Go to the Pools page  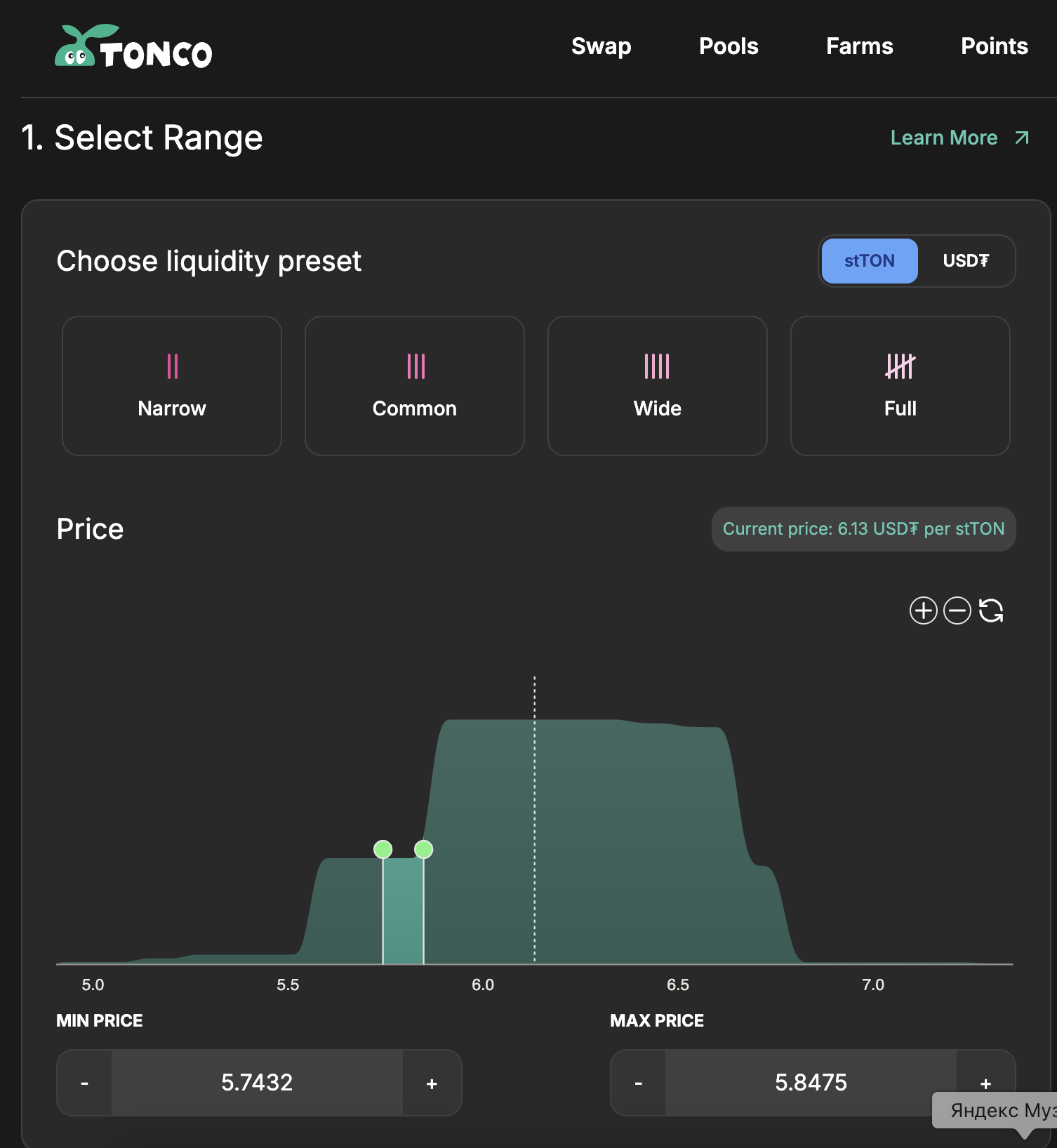729,46
